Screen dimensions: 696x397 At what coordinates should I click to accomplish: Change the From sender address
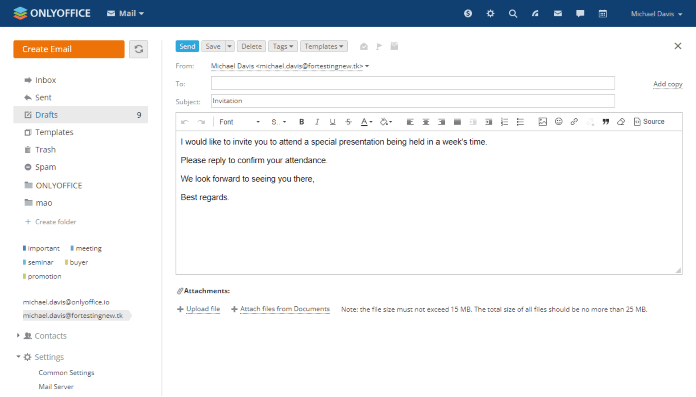(x=289, y=66)
